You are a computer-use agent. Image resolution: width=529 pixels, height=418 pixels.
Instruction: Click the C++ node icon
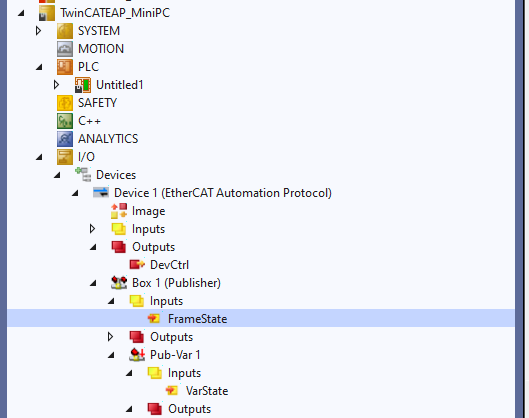point(65,121)
